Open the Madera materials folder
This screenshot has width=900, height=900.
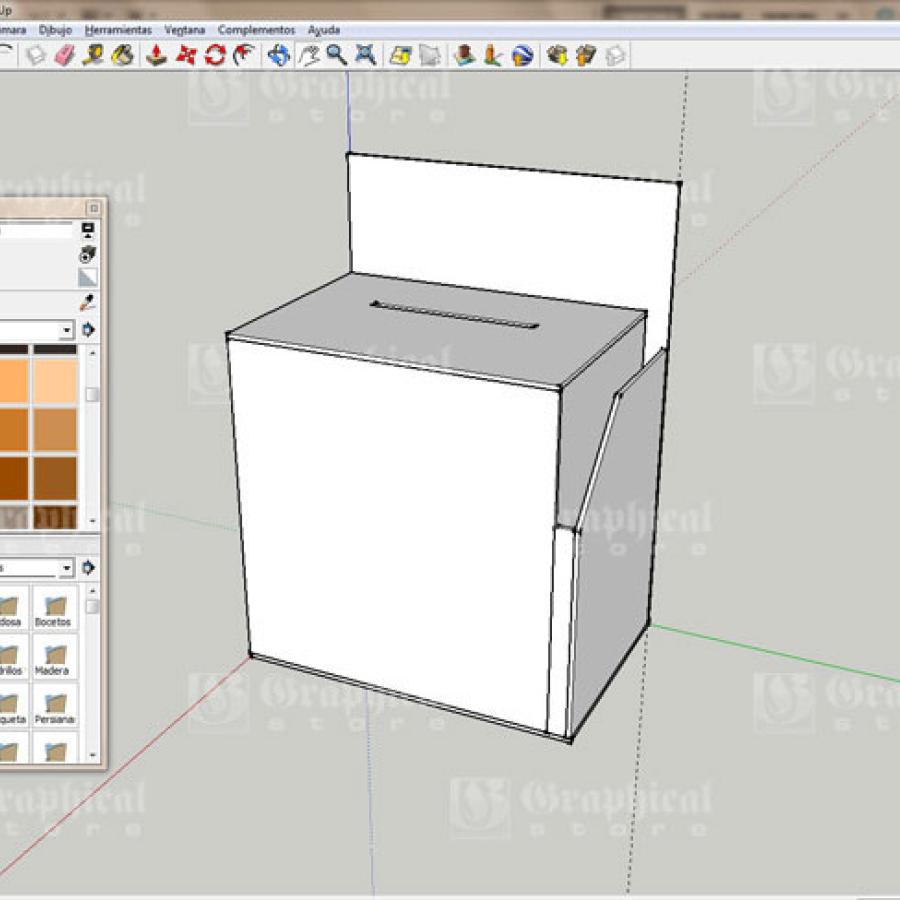(x=54, y=657)
